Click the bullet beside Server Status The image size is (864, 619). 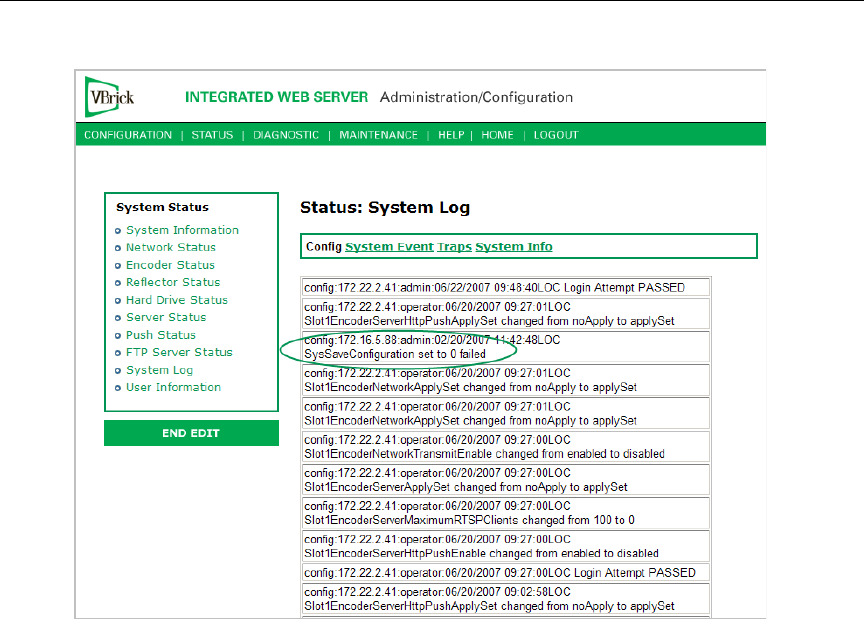(x=117, y=318)
